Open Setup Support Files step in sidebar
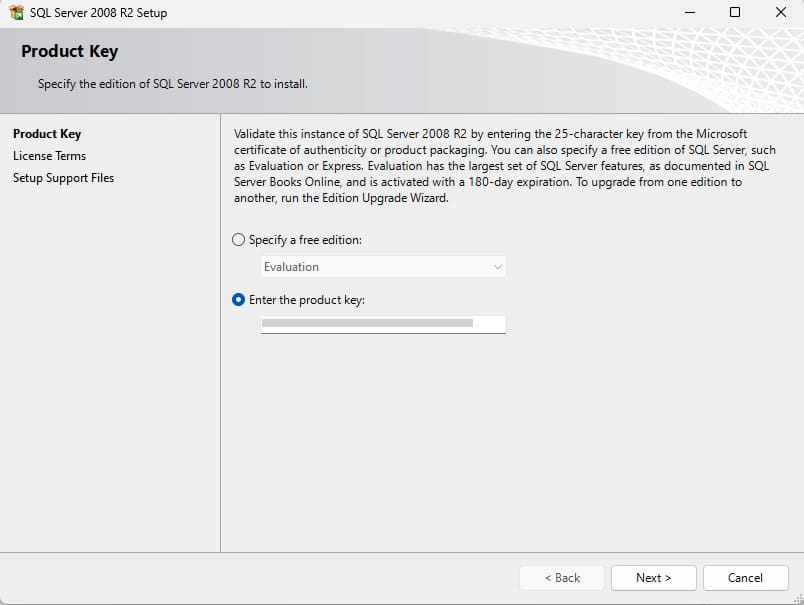The width and height of the screenshot is (804, 605). tap(63, 178)
